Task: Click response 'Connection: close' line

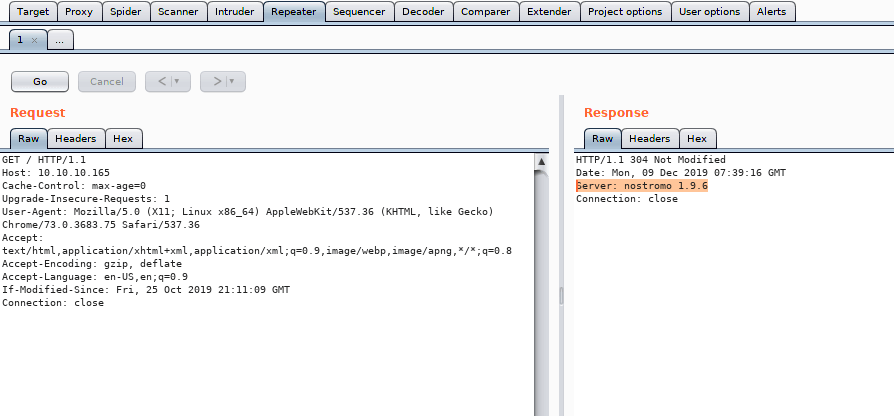Action: [x=627, y=199]
